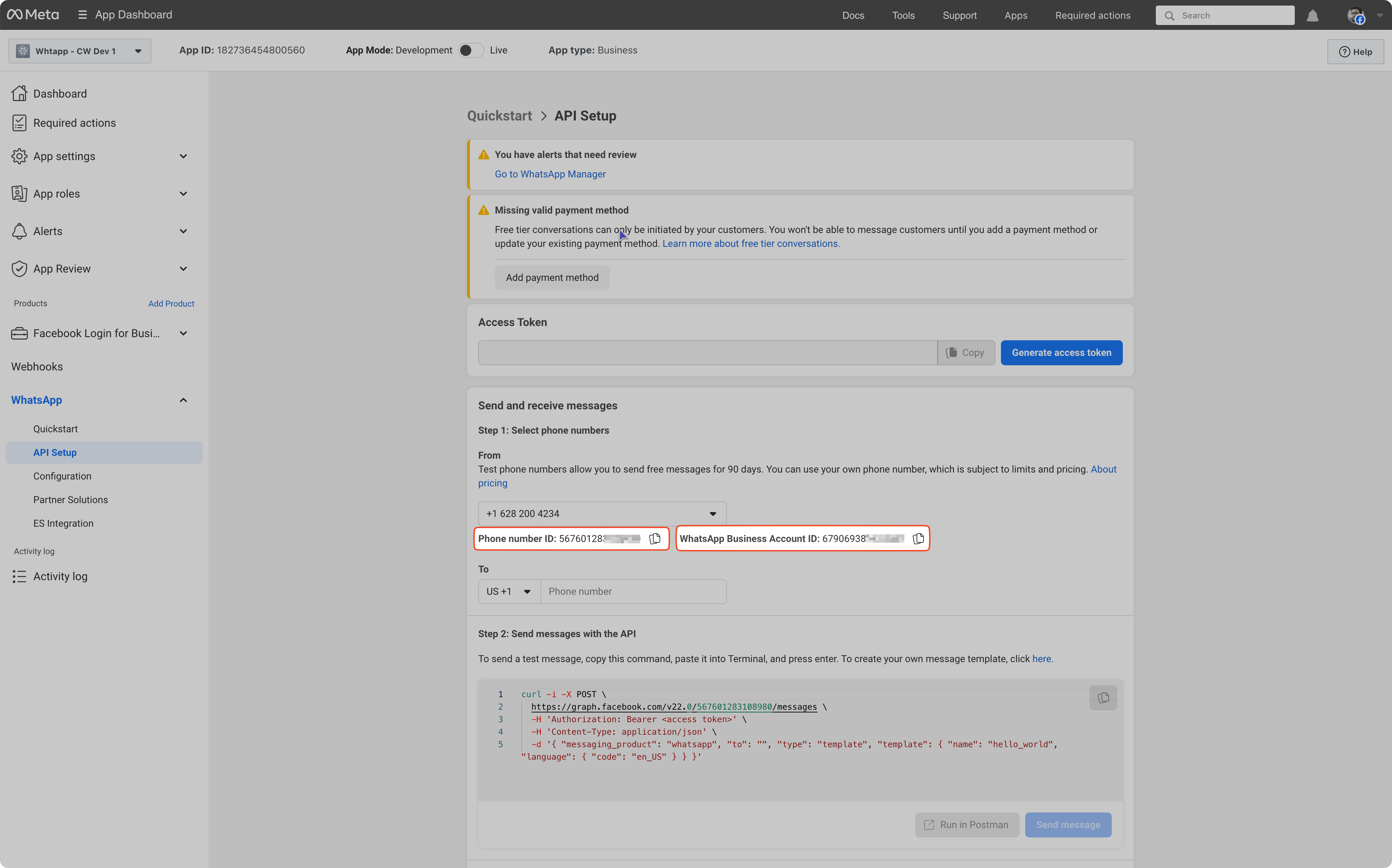Click the top bar Search field
The image size is (1392, 868).
pyautogui.click(x=1225, y=16)
